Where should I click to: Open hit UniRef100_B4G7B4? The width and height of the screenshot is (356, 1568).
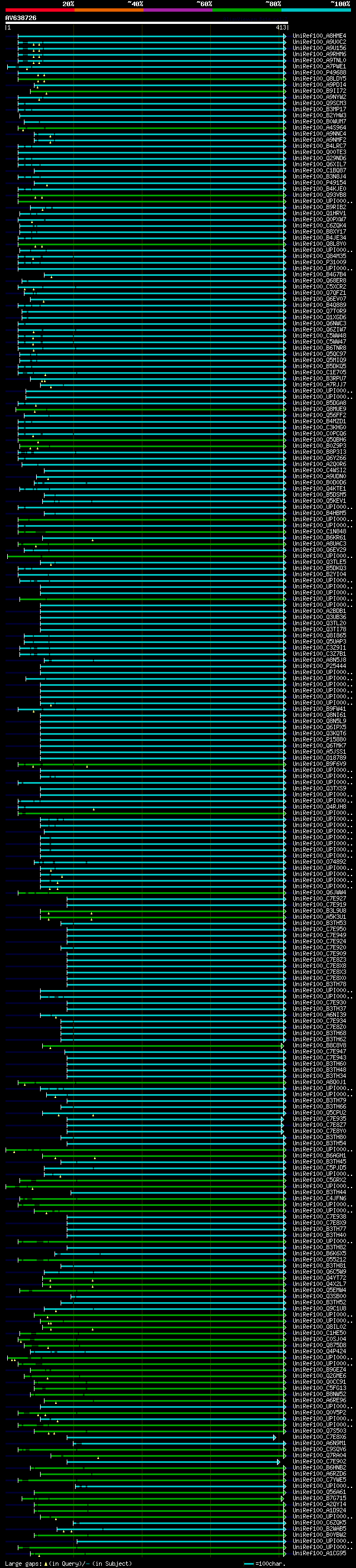tap(319, 275)
